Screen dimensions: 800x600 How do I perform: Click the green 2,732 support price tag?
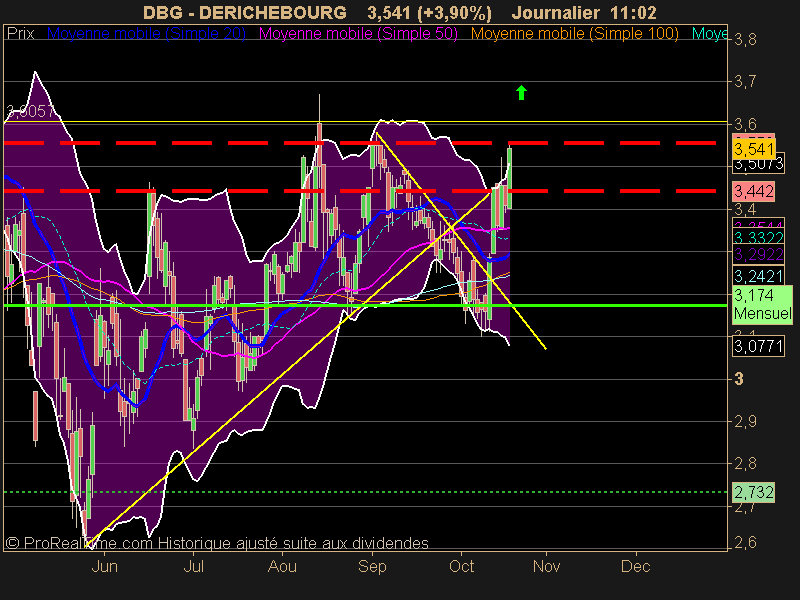(754, 492)
